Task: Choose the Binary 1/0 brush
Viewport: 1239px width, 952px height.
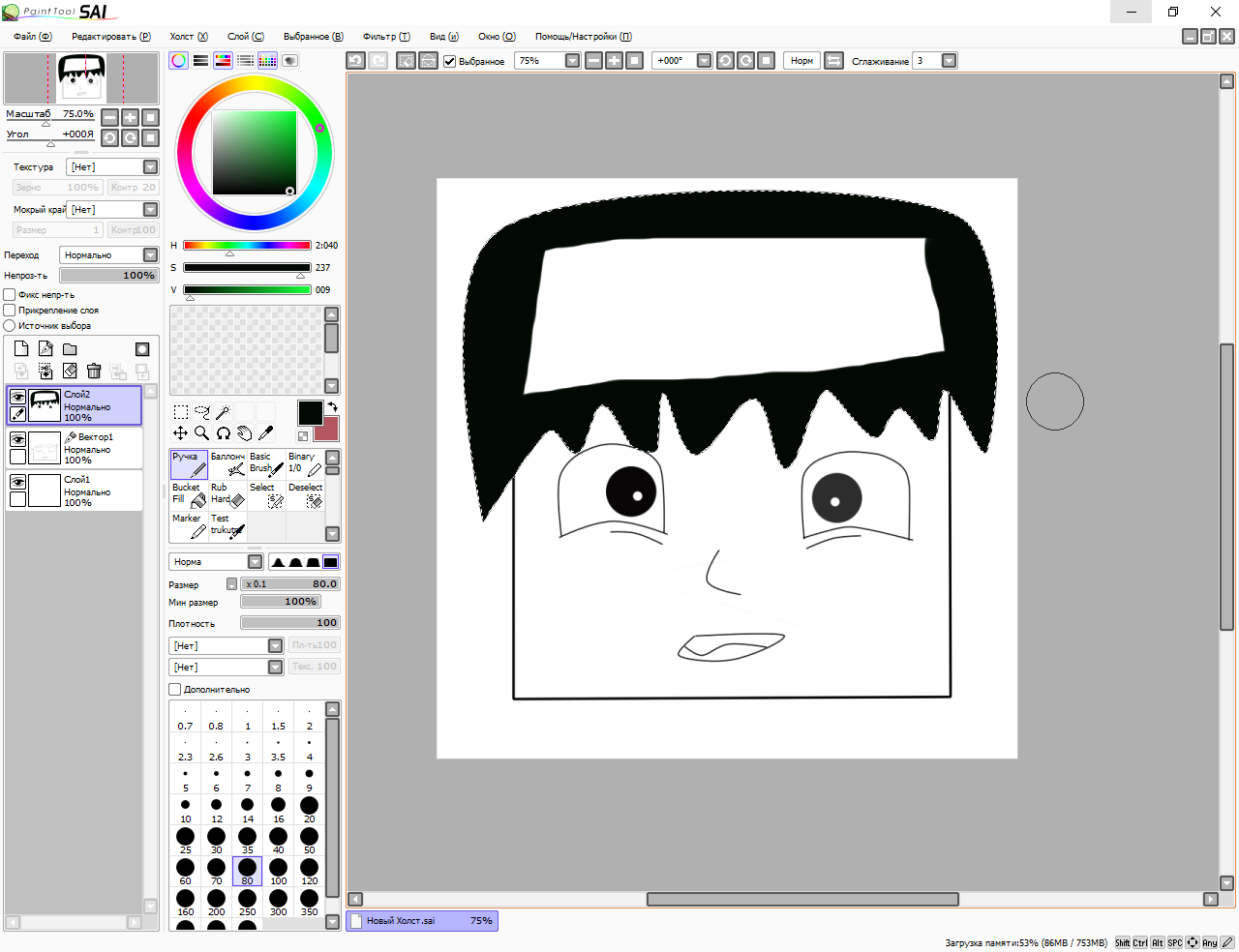Action: click(305, 463)
